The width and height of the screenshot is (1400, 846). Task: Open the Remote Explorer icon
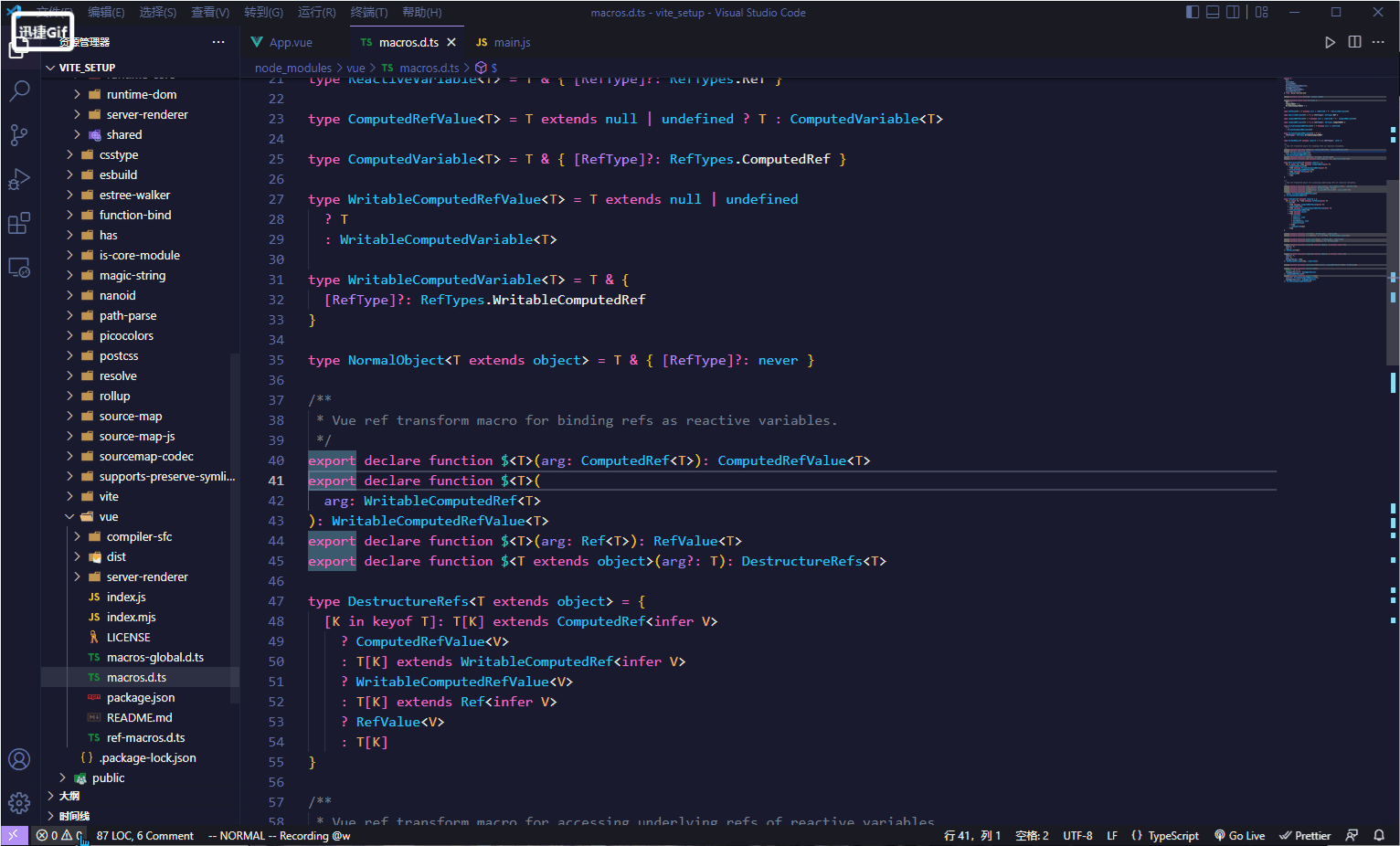19,267
